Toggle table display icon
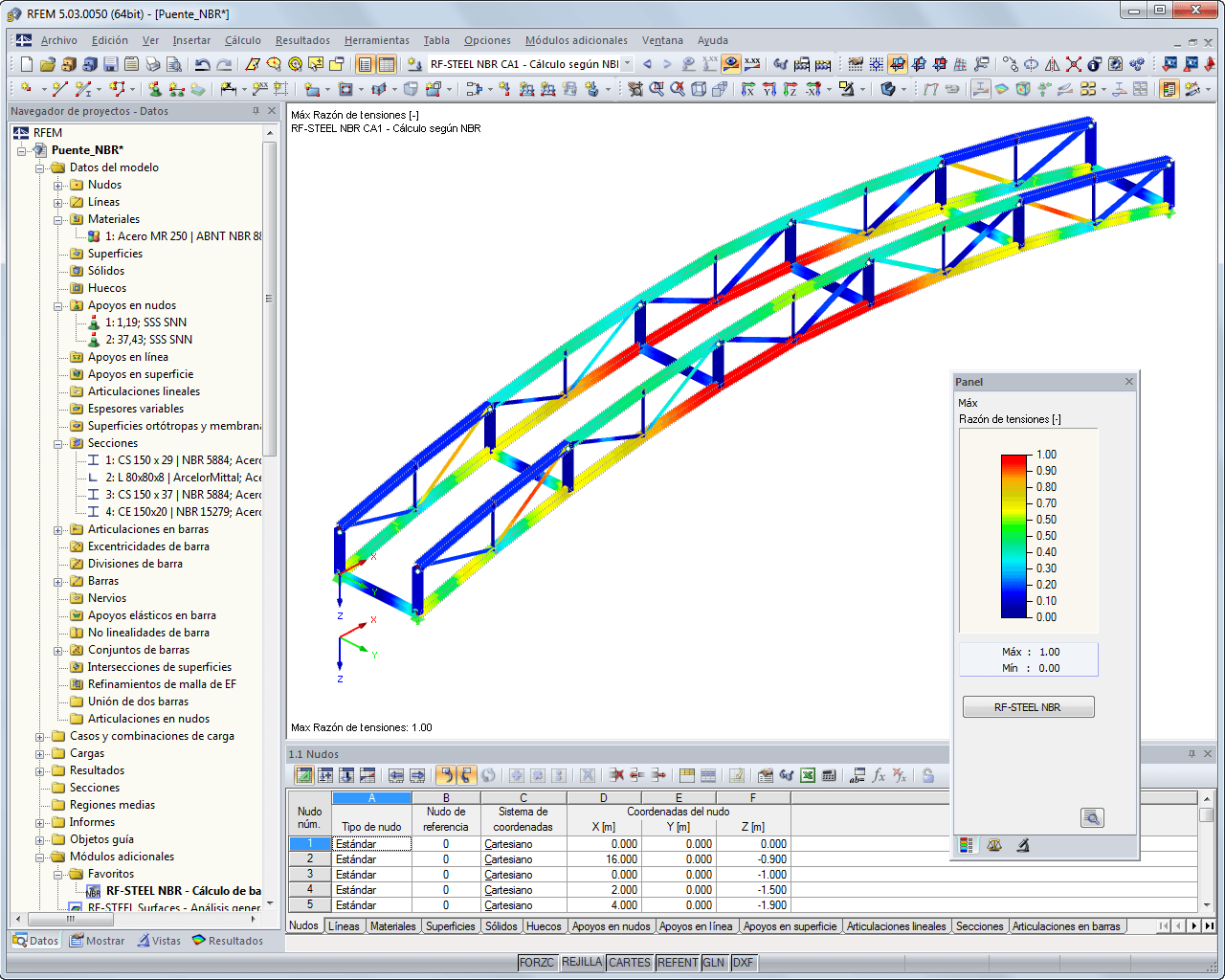The image size is (1225, 980). coord(387,64)
